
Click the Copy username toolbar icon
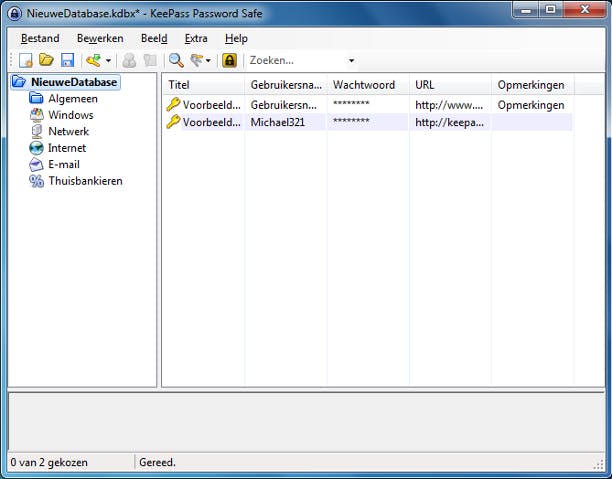point(129,61)
